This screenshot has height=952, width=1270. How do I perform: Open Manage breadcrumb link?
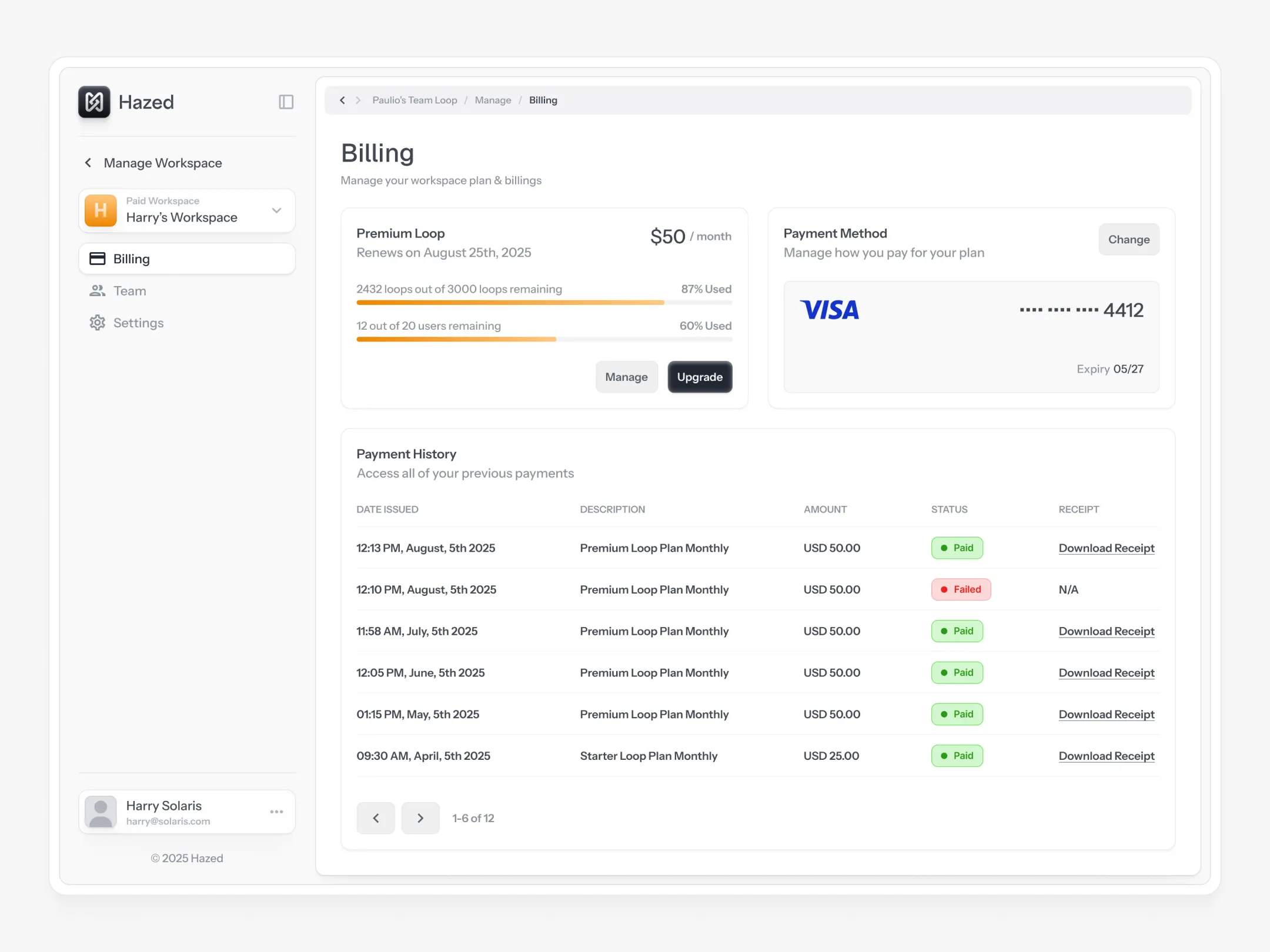point(493,100)
